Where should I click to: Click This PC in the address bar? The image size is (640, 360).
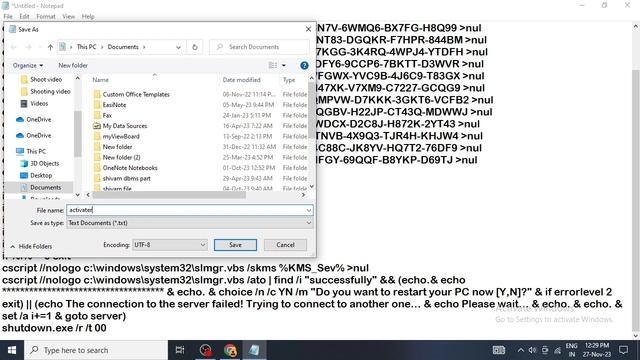pos(87,47)
